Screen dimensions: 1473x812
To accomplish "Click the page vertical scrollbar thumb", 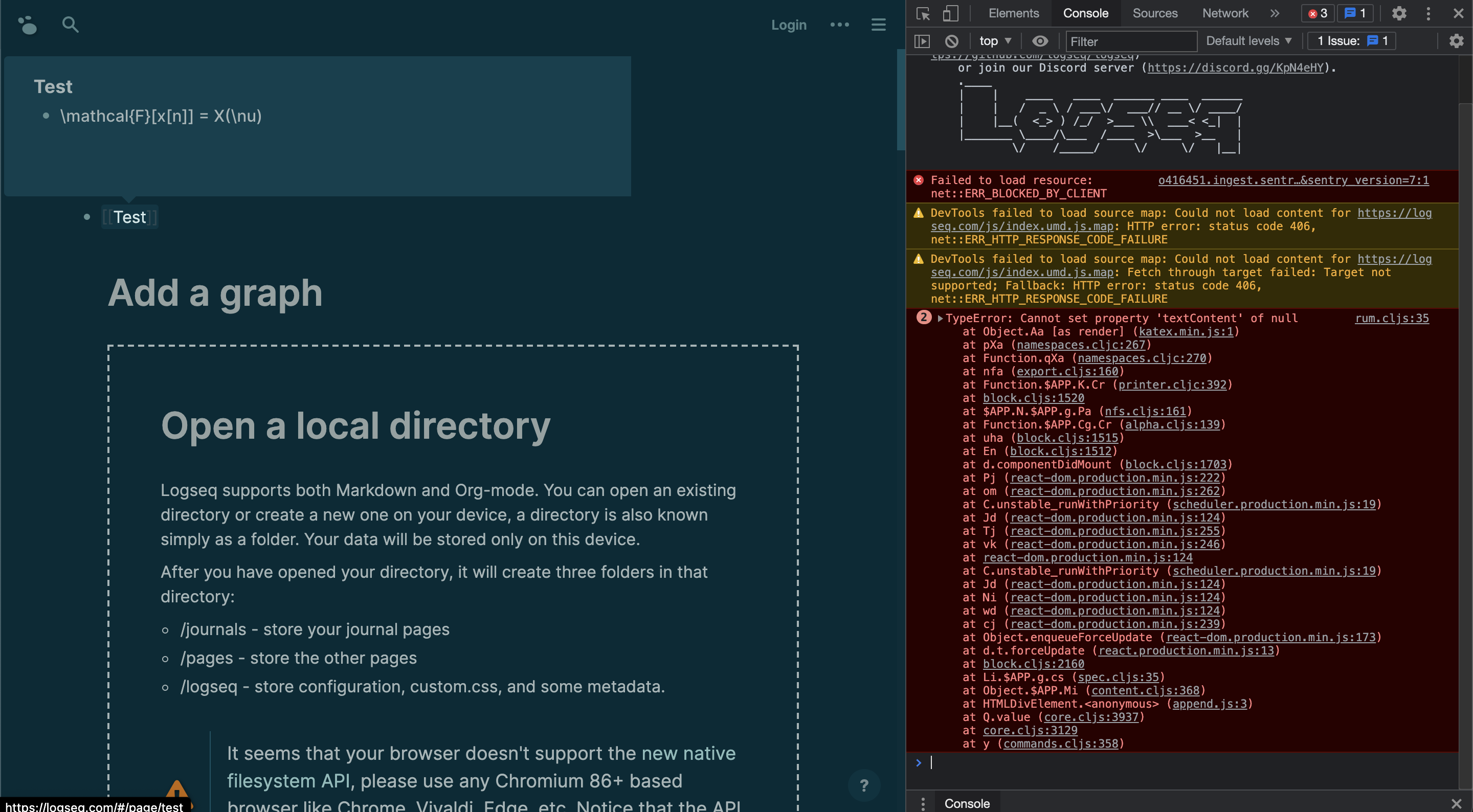I will point(901,100).
